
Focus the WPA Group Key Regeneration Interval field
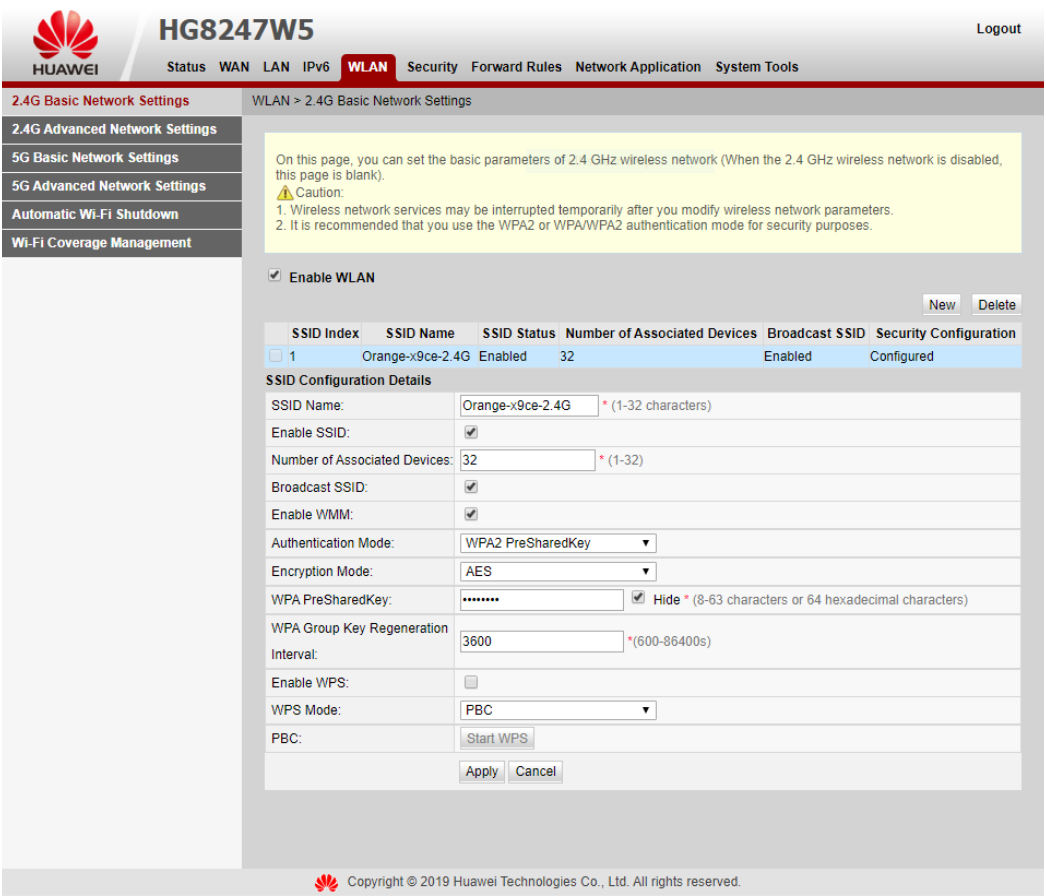(x=542, y=641)
